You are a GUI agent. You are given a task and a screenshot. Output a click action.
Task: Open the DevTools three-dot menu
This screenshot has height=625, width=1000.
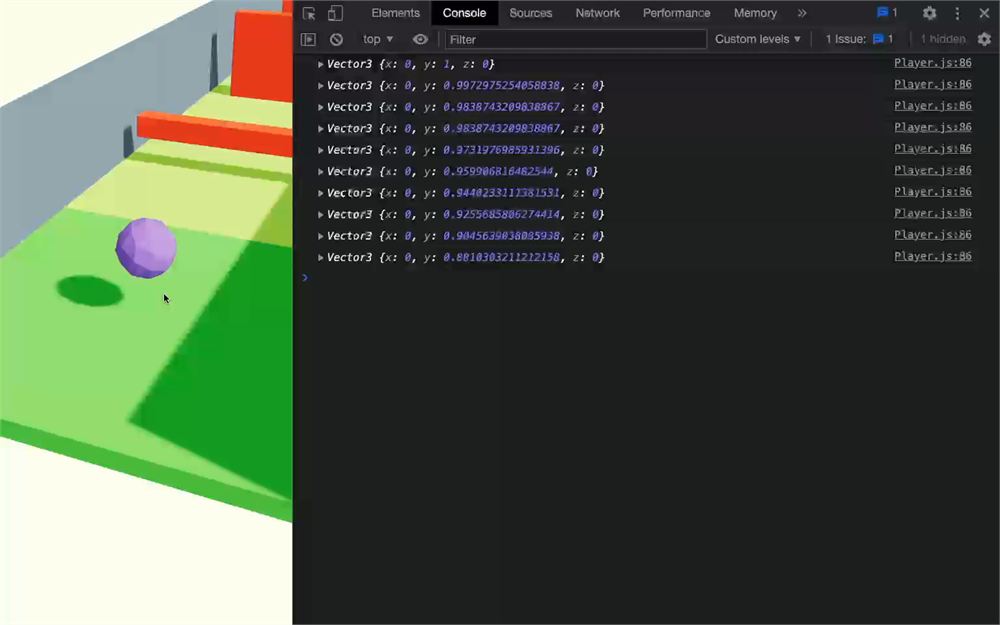click(x=957, y=13)
